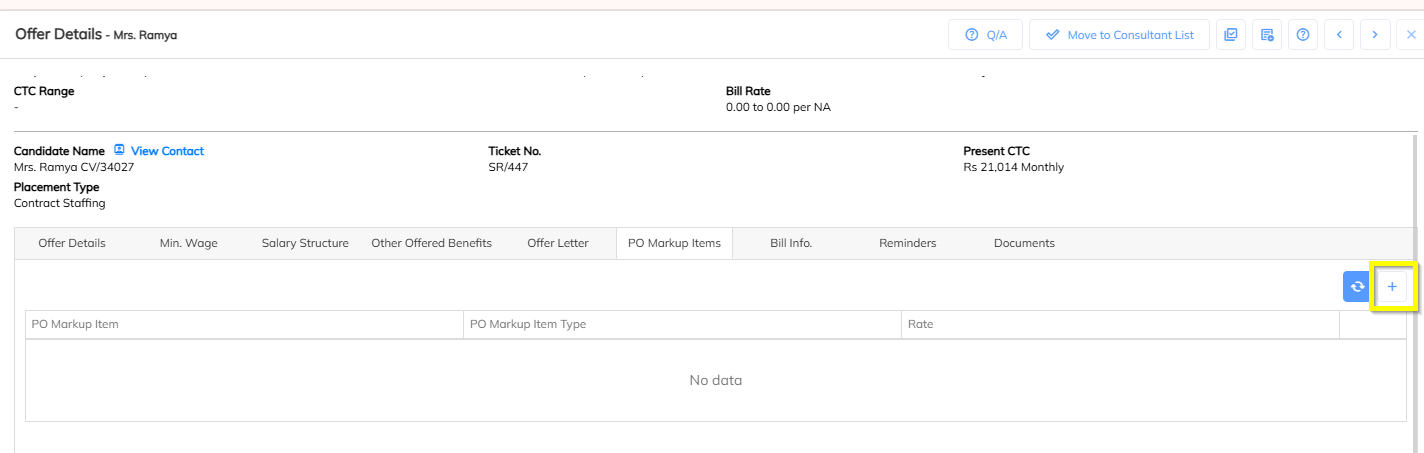This screenshot has height=453, width=1424.
Task: Open the View Contact link
Action: [167, 151]
